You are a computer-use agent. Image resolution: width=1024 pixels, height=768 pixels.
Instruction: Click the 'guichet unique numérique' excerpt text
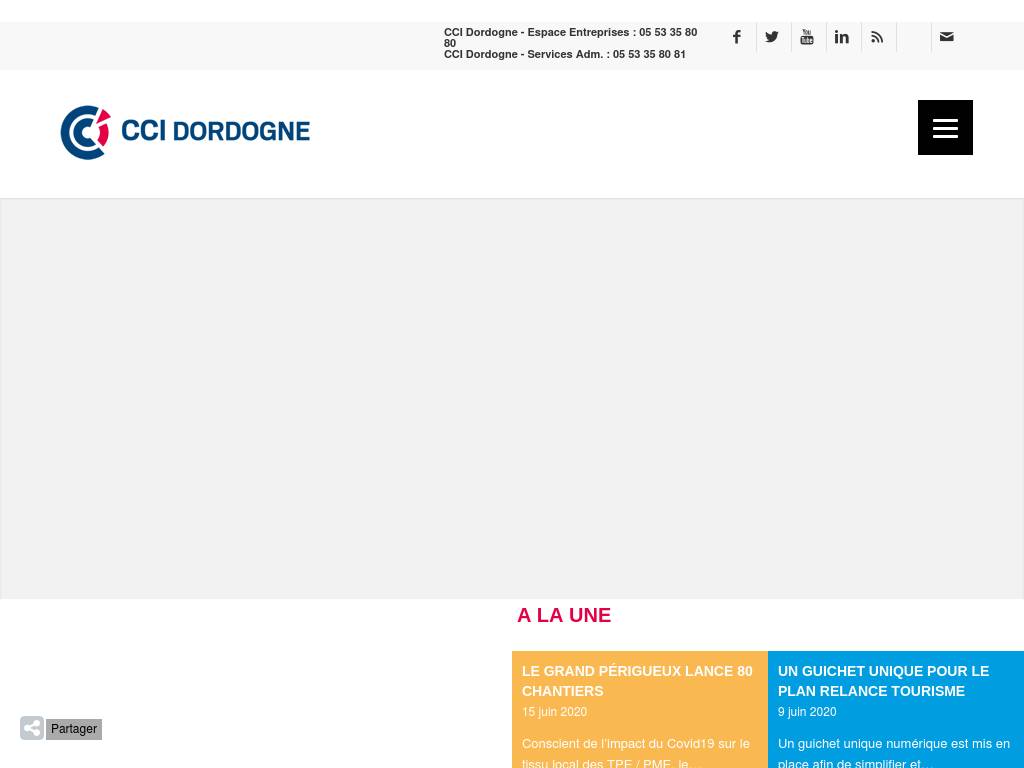893,753
